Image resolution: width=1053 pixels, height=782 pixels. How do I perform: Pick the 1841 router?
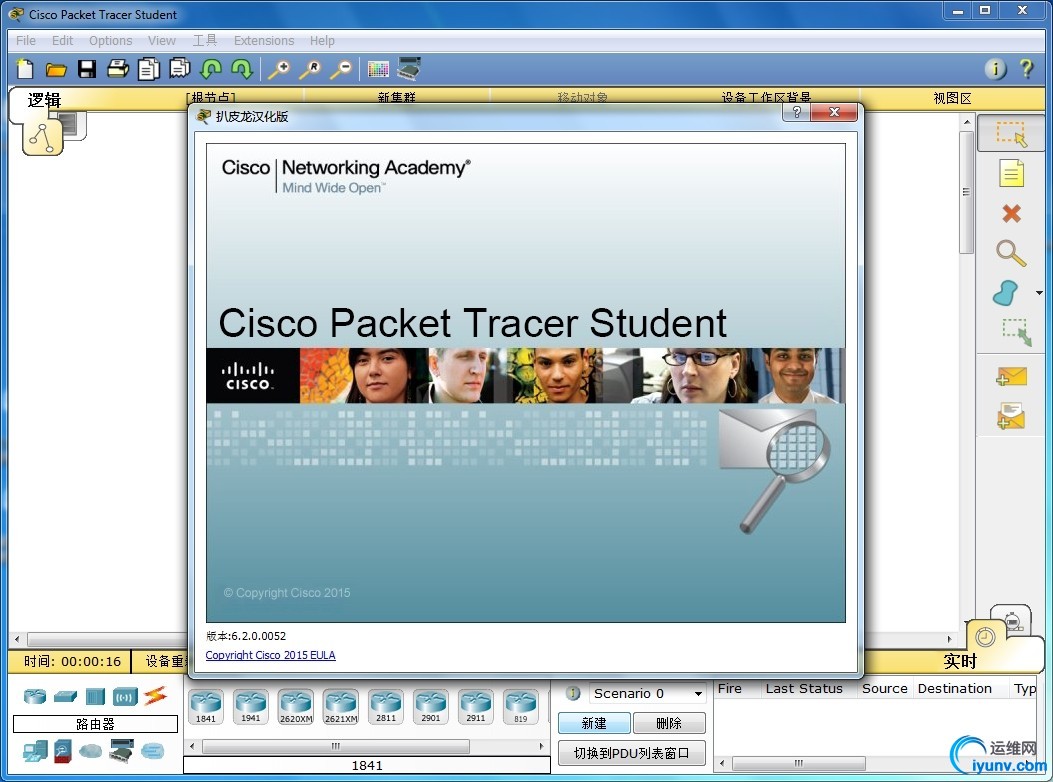206,707
